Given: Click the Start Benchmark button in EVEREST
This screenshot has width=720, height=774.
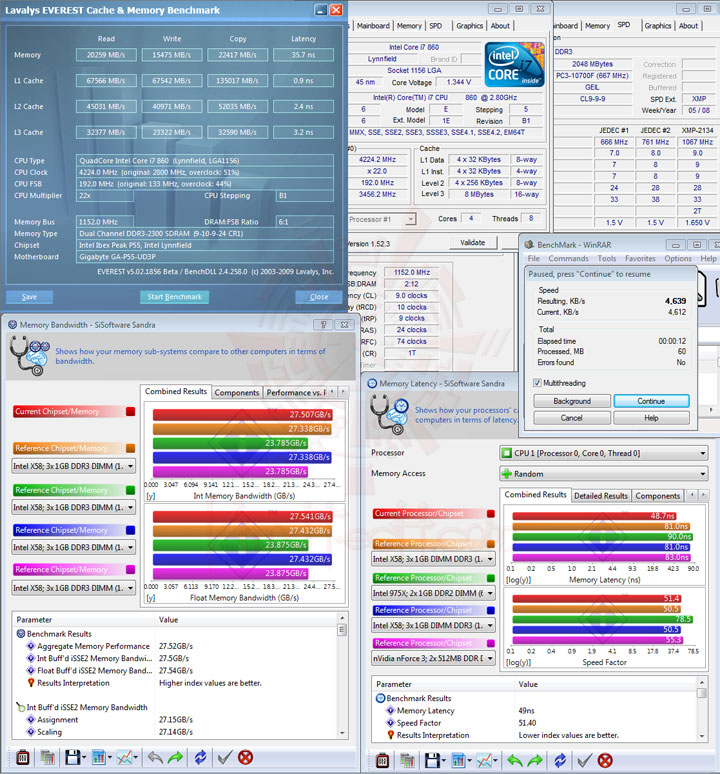Looking at the screenshot, I should 174,297.
